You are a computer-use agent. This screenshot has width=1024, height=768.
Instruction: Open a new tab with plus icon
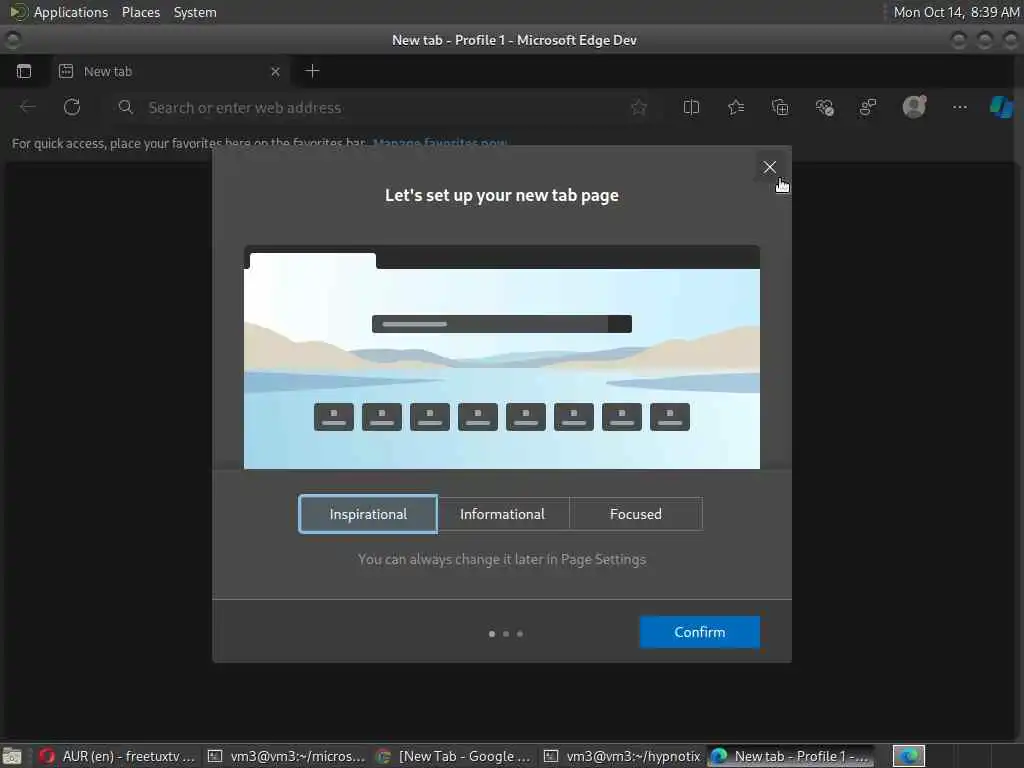(x=312, y=71)
